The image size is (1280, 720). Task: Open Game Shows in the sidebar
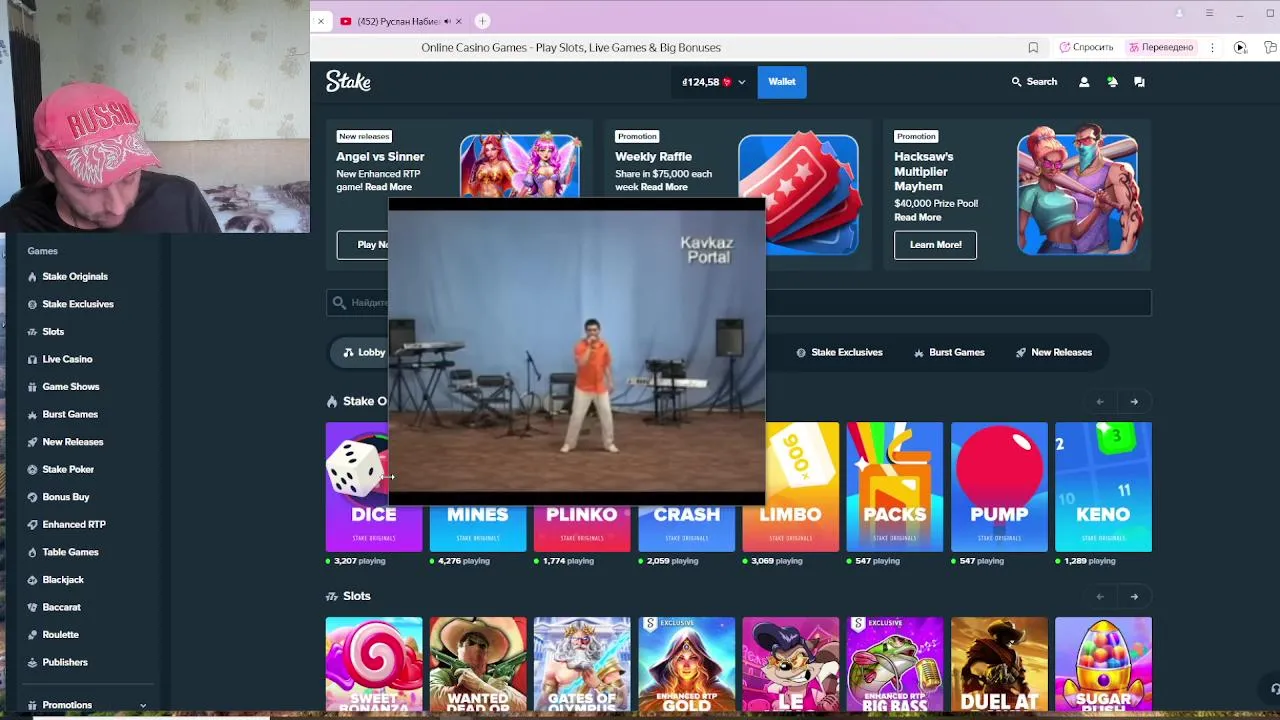tap(70, 387)
